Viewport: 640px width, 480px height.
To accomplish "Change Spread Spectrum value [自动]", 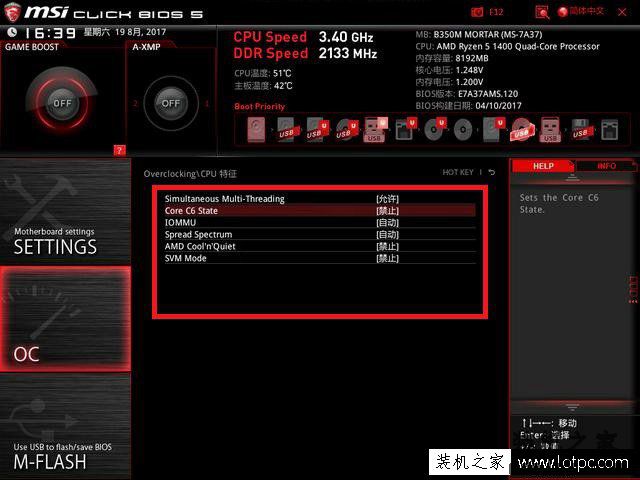I will 387,234.
